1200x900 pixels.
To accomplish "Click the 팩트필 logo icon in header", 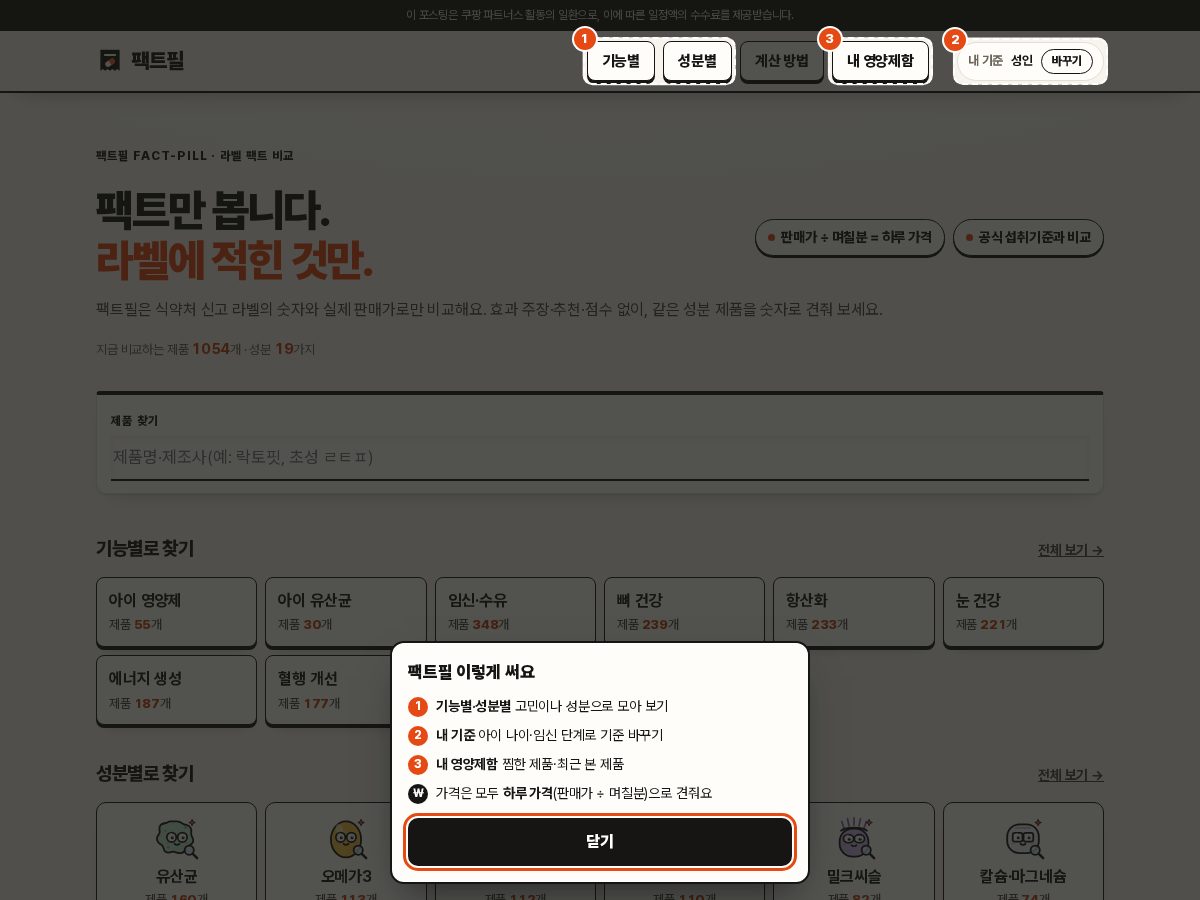I will (110, 61).
